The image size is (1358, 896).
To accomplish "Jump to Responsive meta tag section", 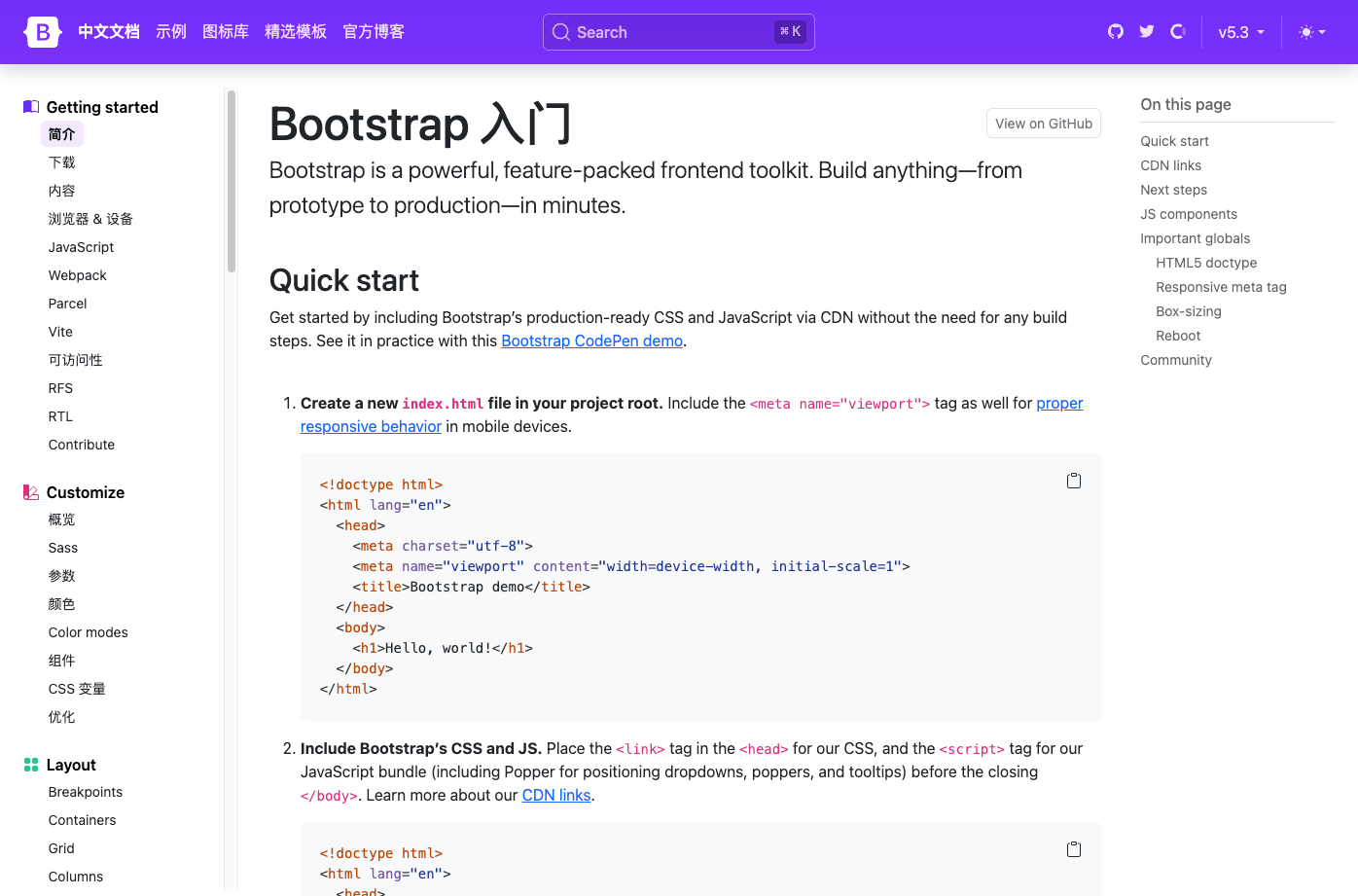I will [x=1221, y=287].
